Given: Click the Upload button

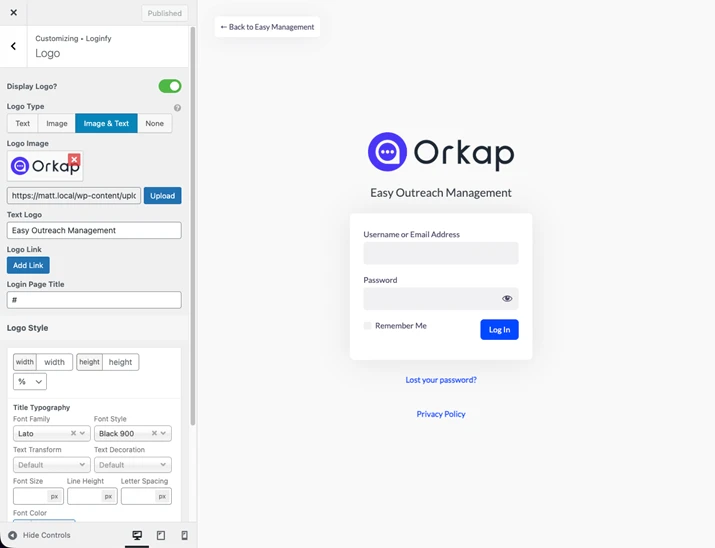Looking at the screenshot, I should click(162, 196).
